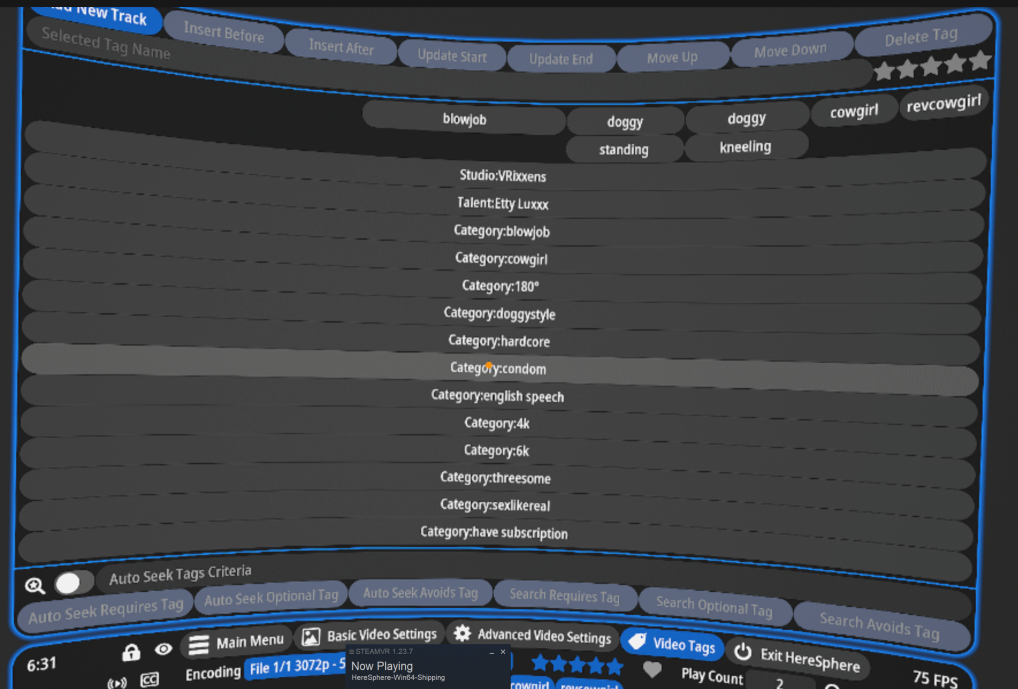This screenshot has height=689, width=1018.
Task: Click the Play Count value field
Action: (x=780, y=682)
